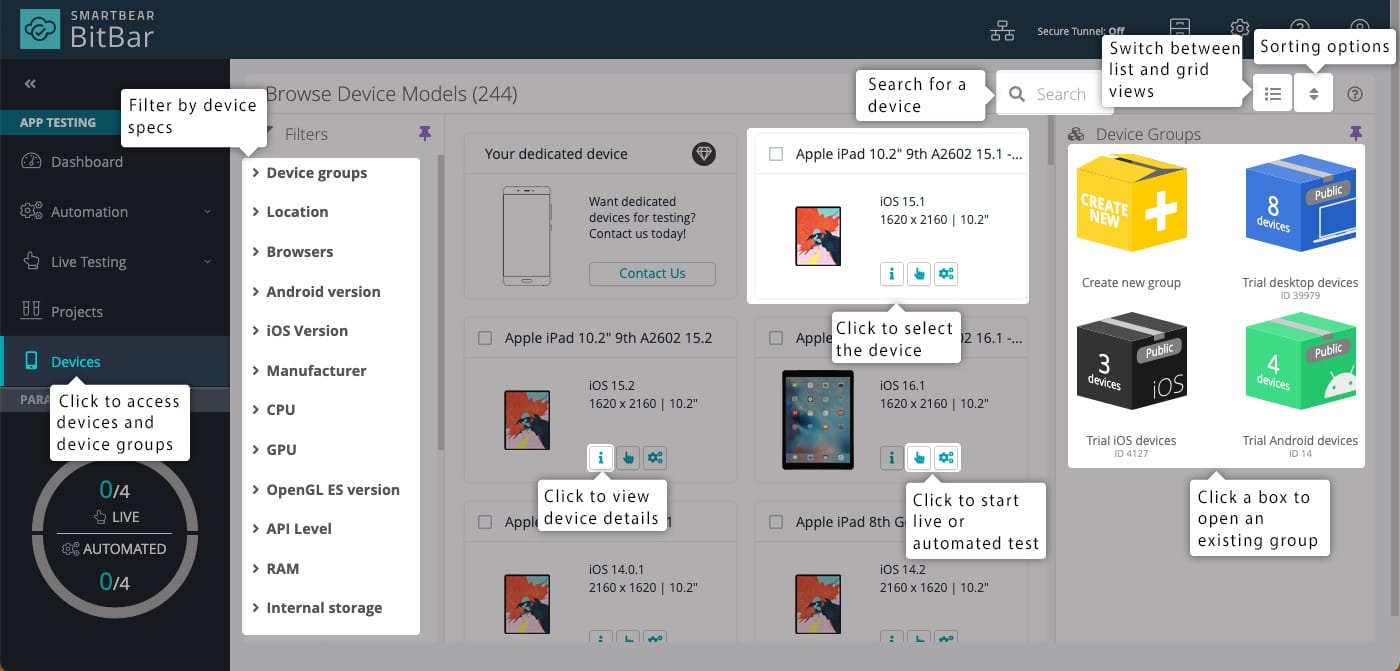Tick checkbox of the iOS 16.1 iPad card
Screen dimensions: 1400x671
click(x=776, y=338)
